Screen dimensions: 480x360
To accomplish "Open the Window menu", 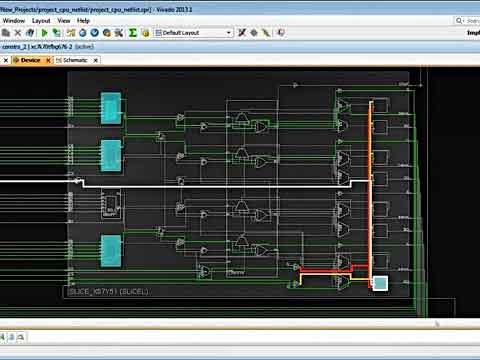I will coord(14,21).
